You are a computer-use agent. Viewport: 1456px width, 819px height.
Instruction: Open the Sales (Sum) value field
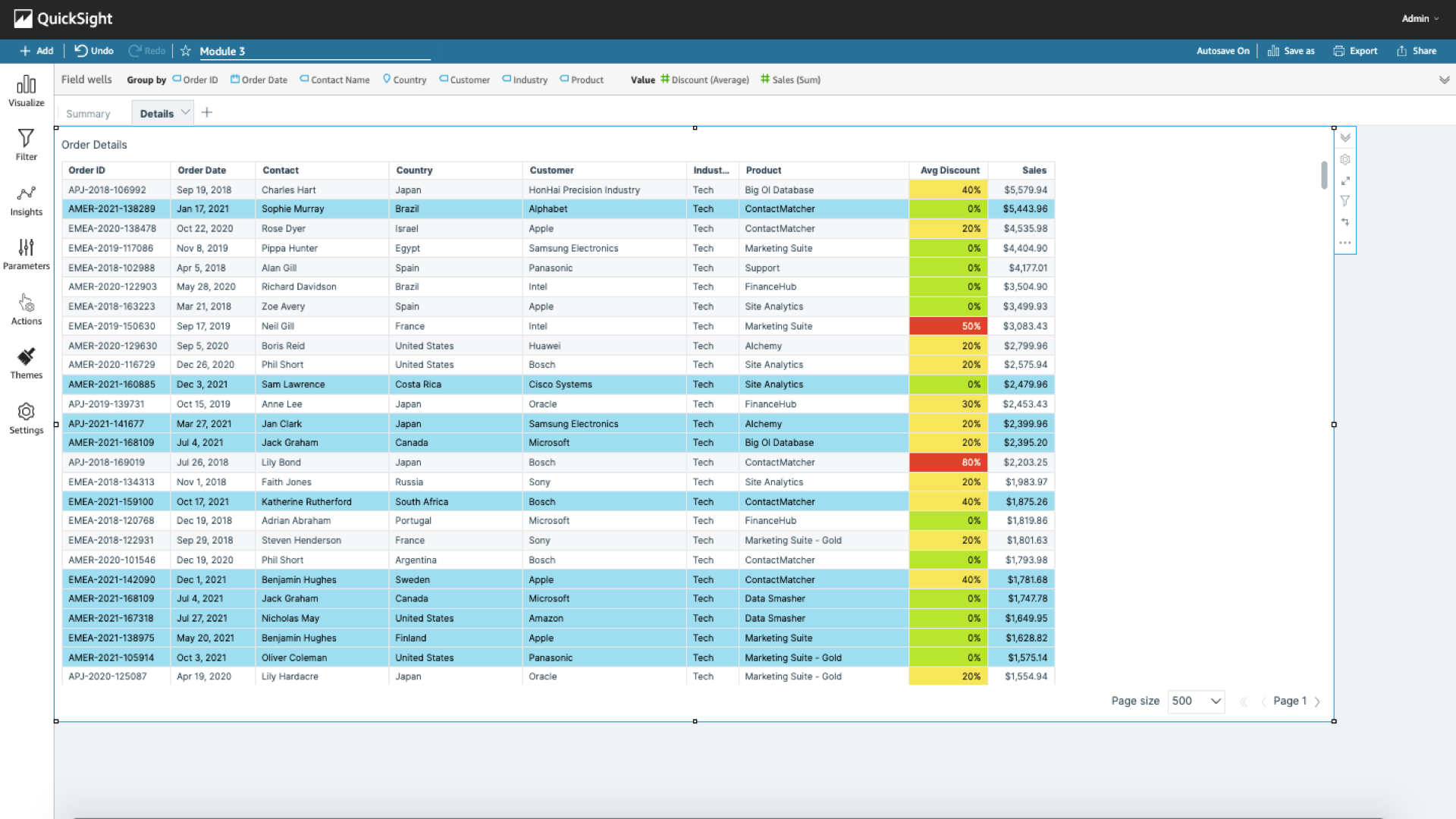pos(791,80)
